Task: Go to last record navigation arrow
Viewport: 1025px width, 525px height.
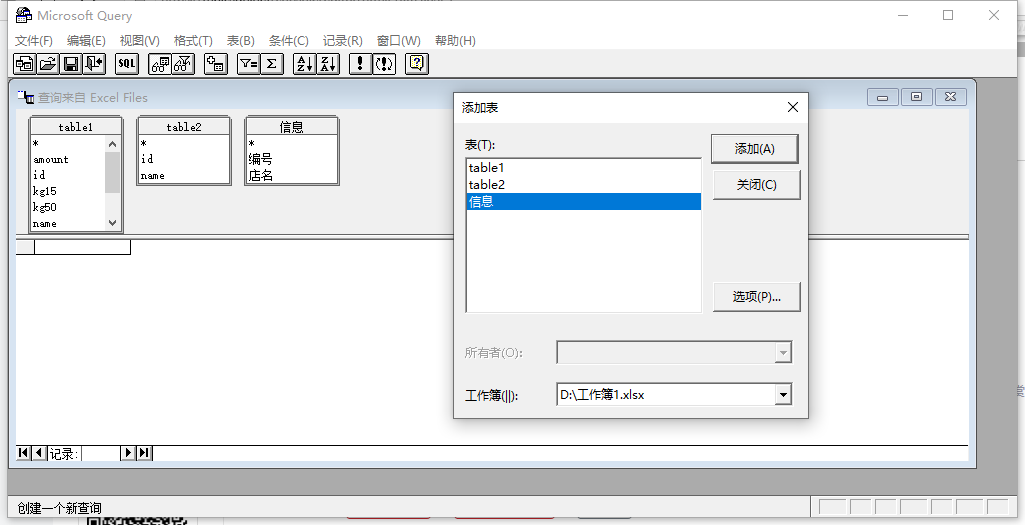Action: point(144,452)
